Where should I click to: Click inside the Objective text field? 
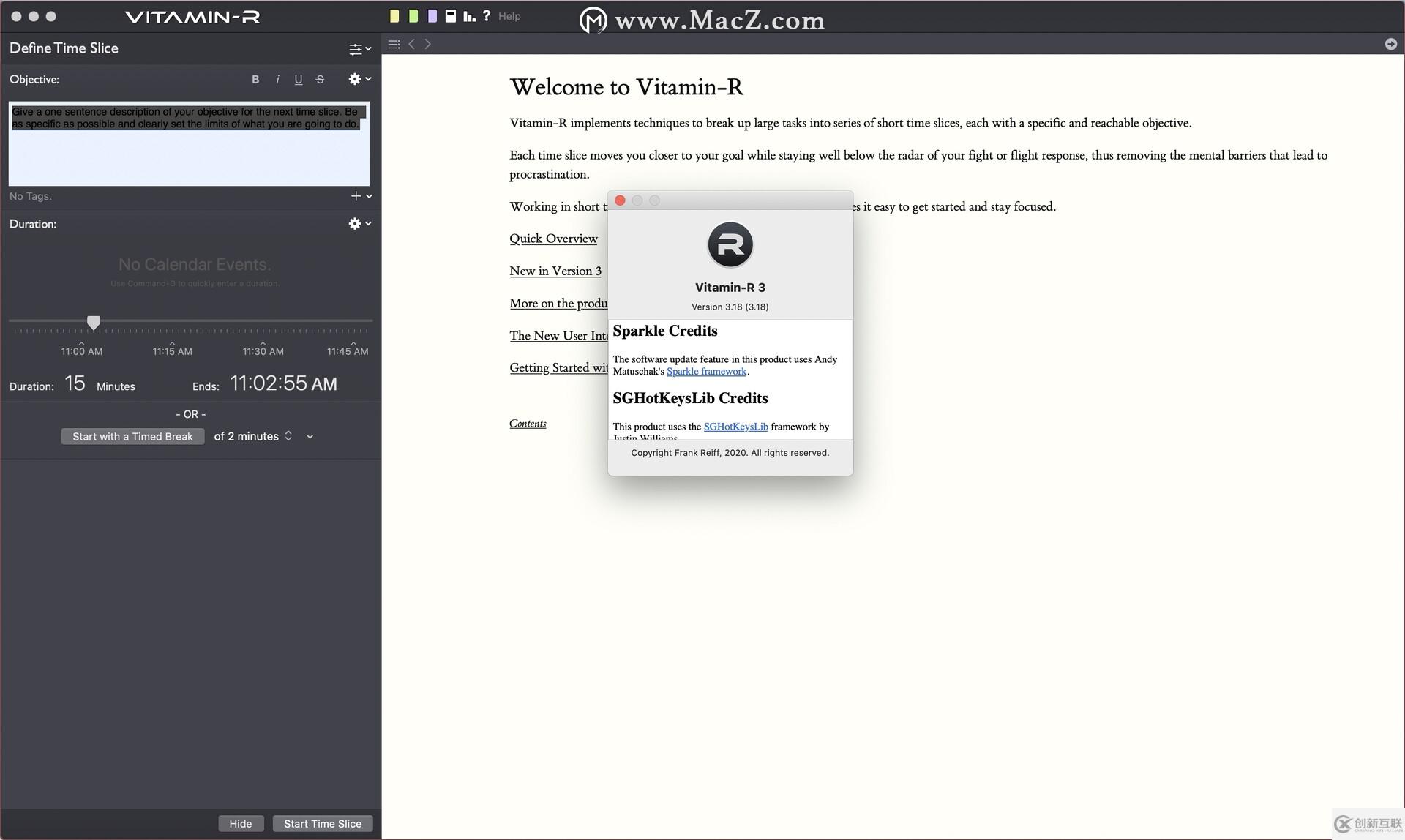[x=189, y=154]
